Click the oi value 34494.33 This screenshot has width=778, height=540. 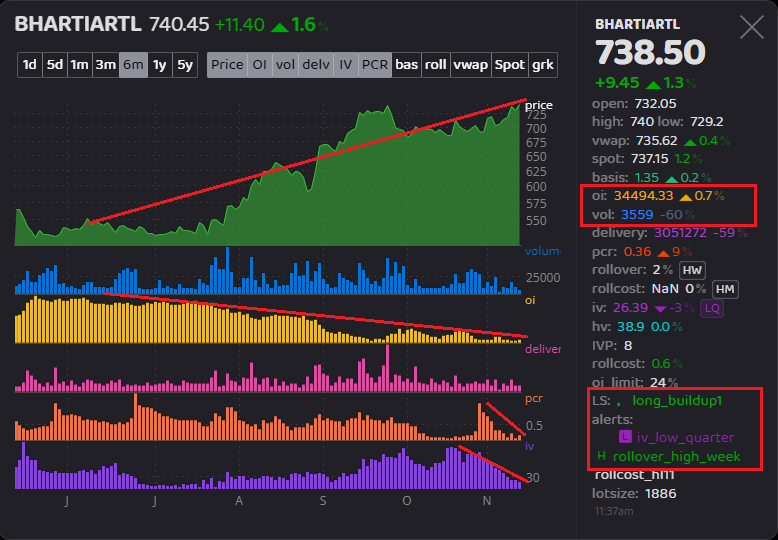[644, 196]
